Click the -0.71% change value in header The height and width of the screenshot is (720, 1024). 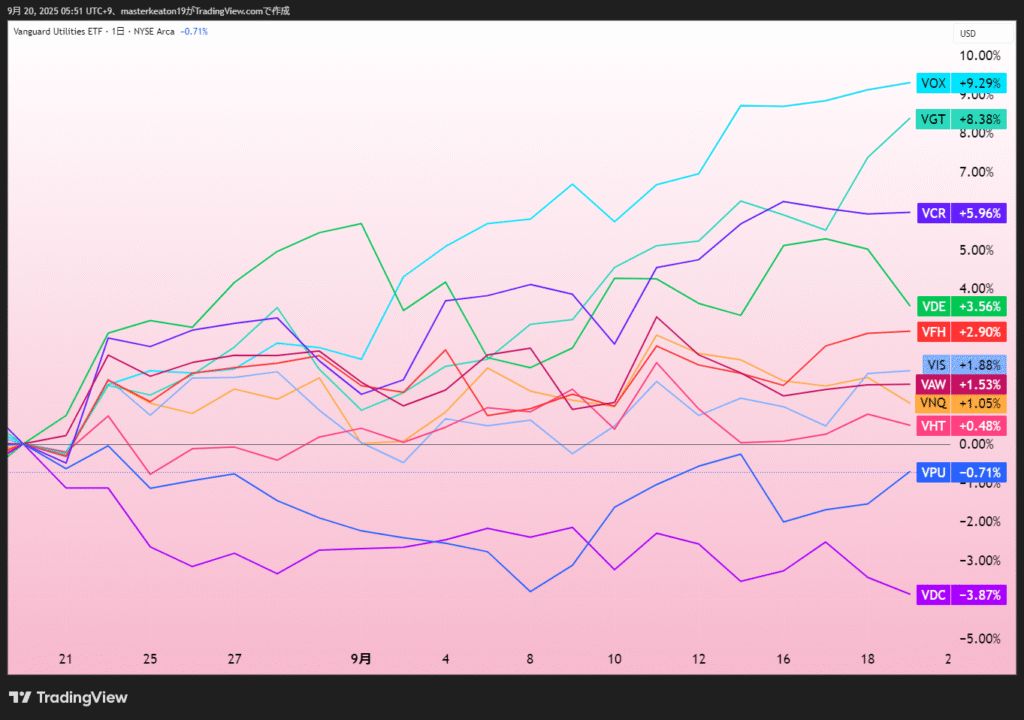(x=194, y=32)
